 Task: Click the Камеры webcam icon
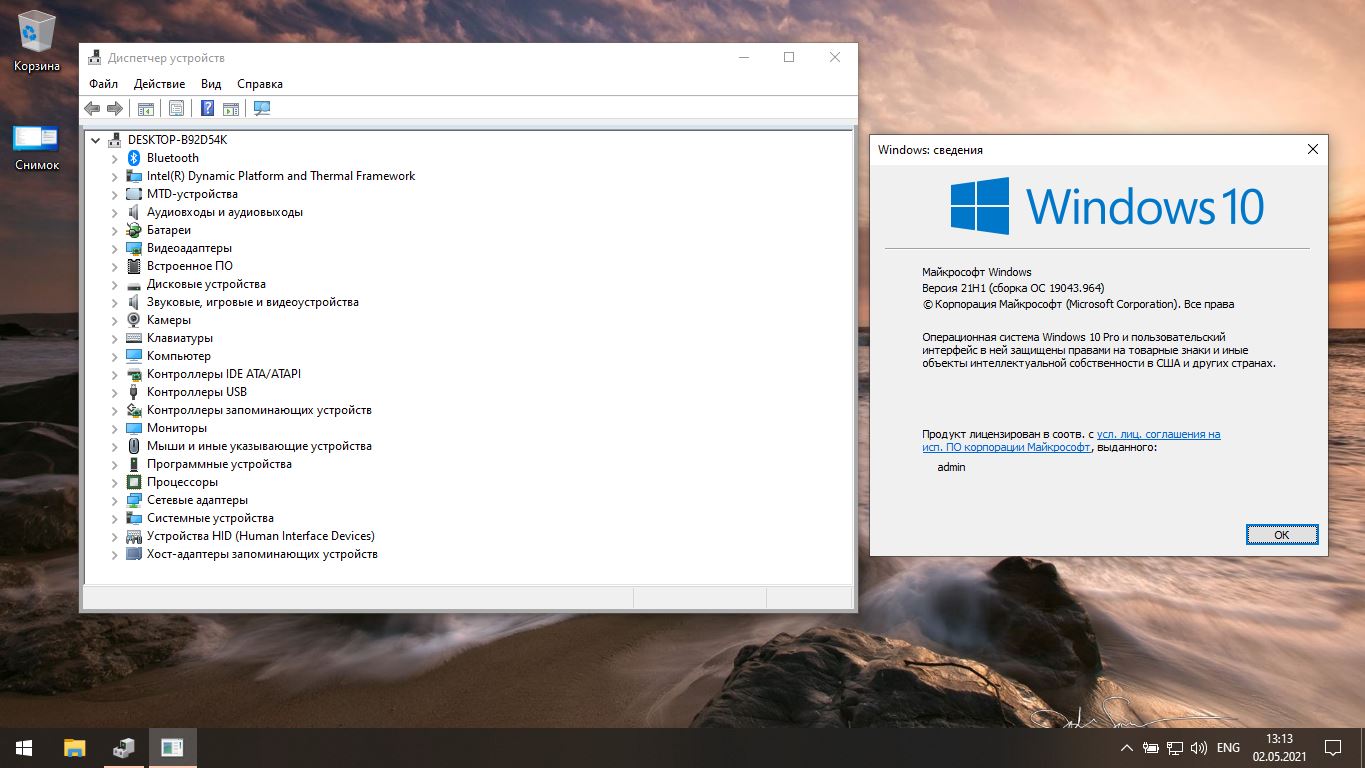point(134,320)
